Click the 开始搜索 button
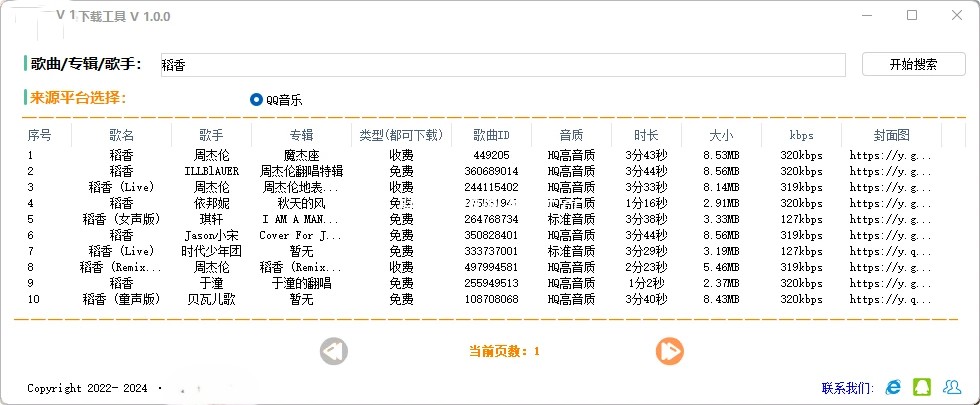The height and width of the screenshot is (405, 980). (914, 64)
